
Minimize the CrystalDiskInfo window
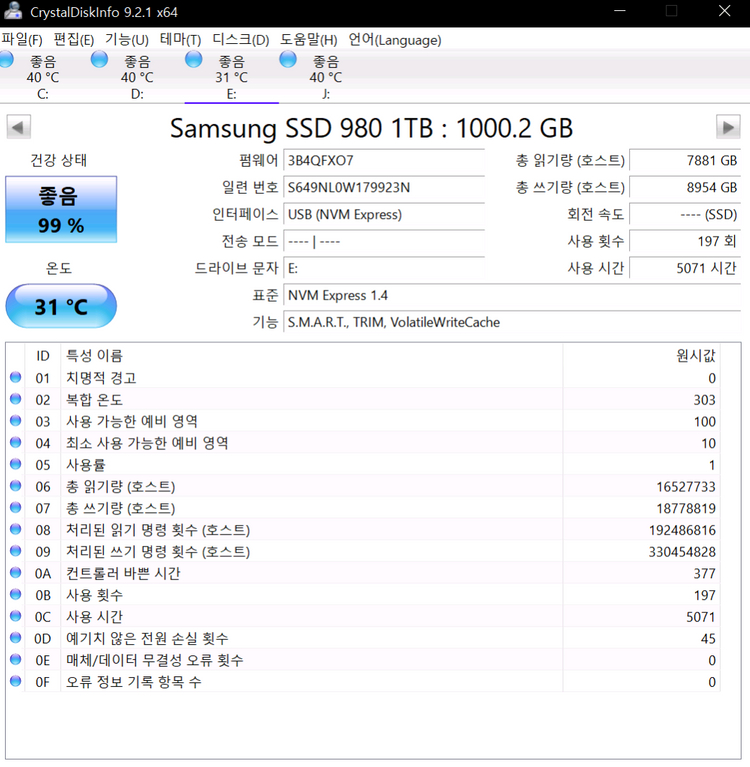coord(620,11)
